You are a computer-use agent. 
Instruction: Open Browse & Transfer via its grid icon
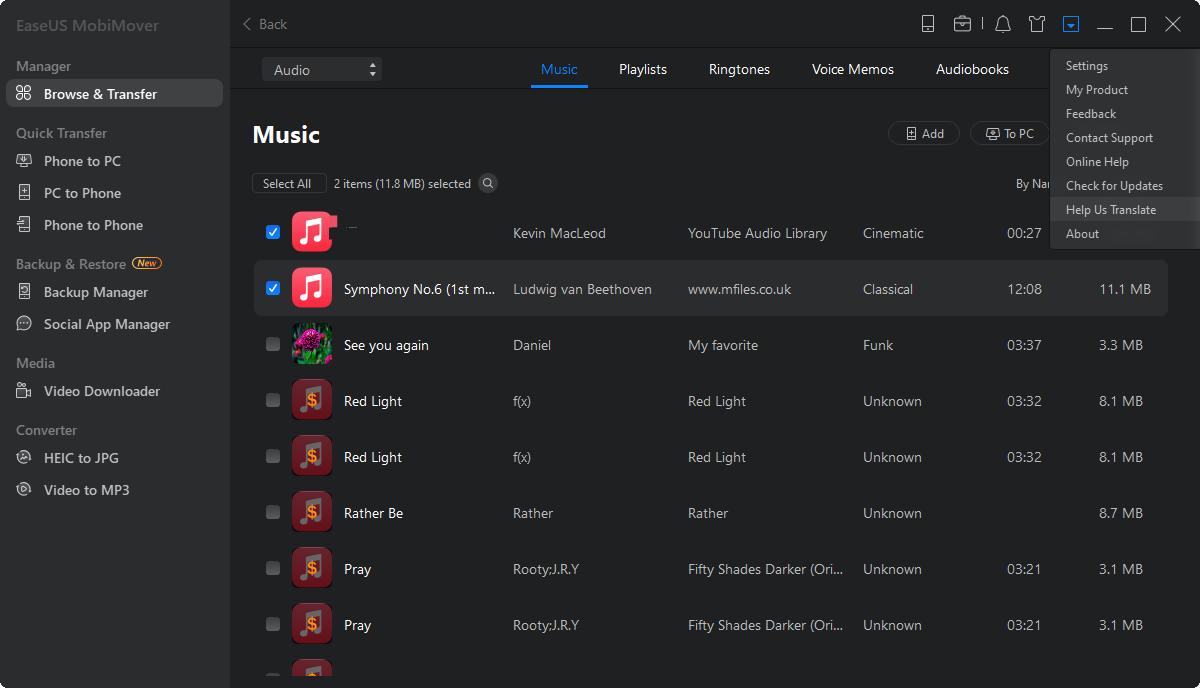(24, 94)
